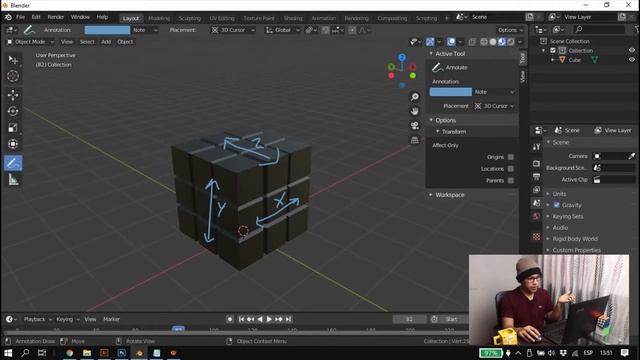640x360 pixels.
Task: Click the outliner search field
Action: coord(599,29)
